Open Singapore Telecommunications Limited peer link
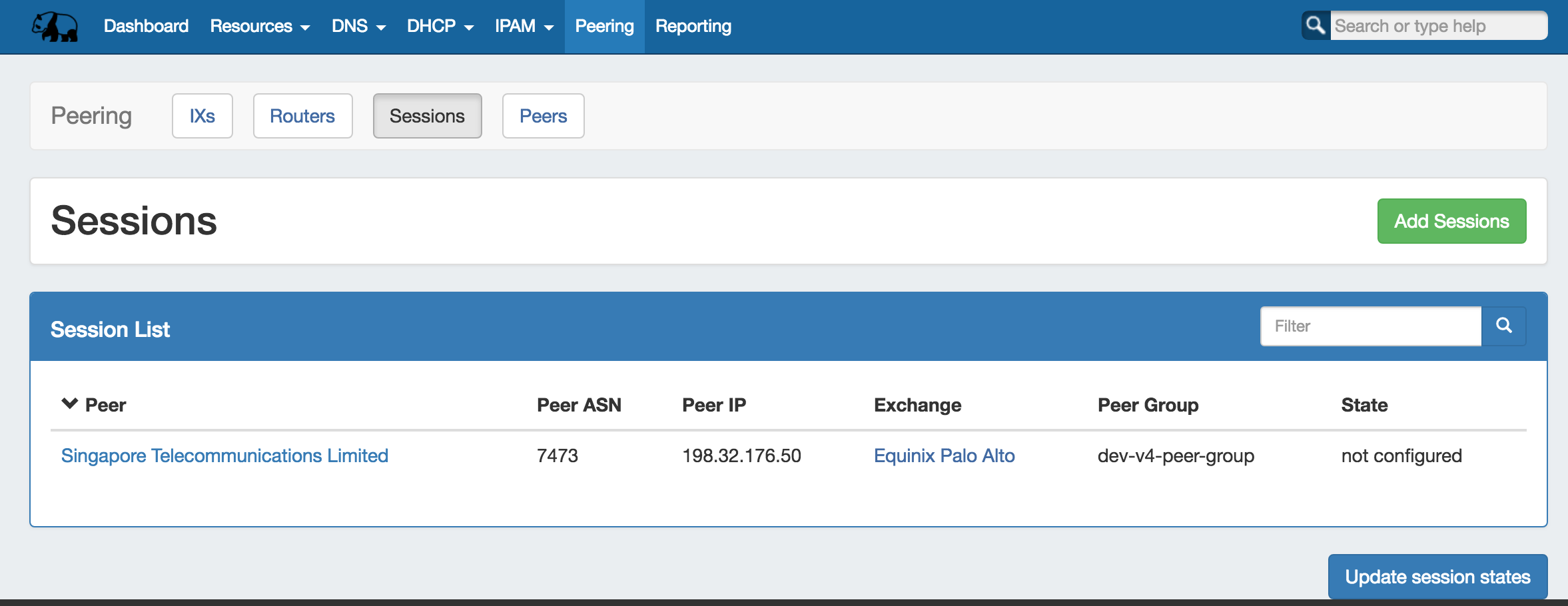The image size is (1568, 606). pyautogui.click(x=224, y=455)
